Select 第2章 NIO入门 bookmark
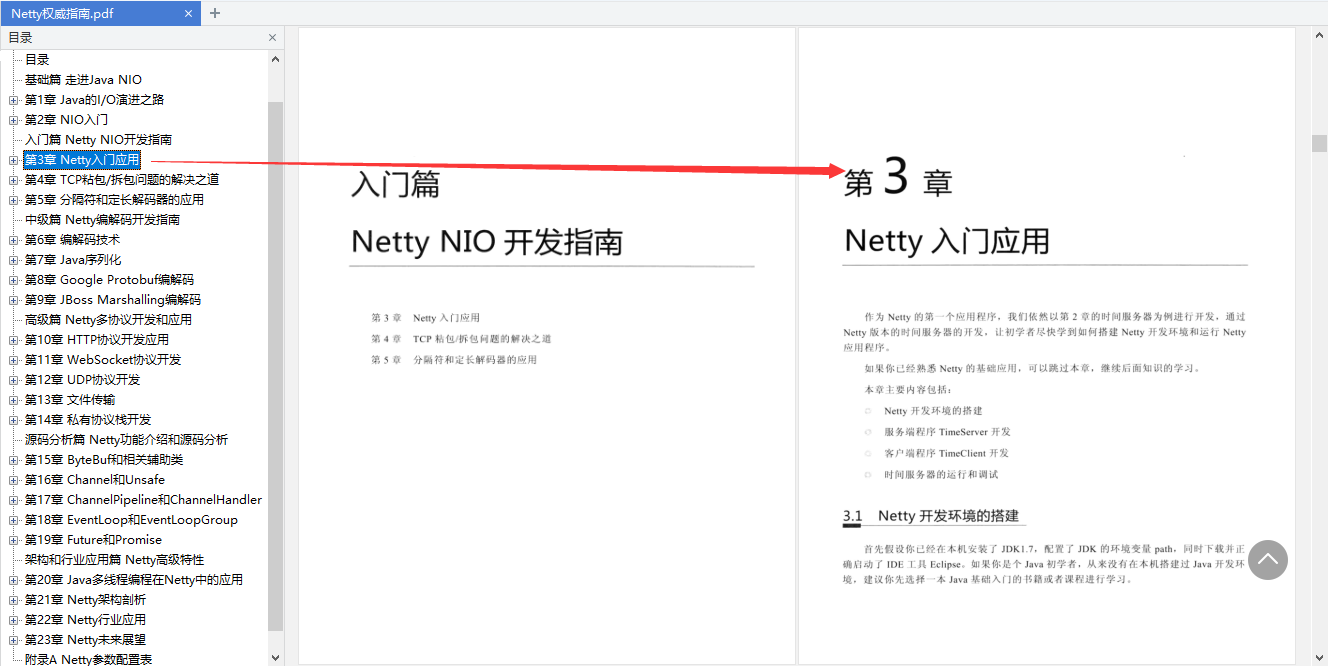1328x666 pixels. point(66,120)
